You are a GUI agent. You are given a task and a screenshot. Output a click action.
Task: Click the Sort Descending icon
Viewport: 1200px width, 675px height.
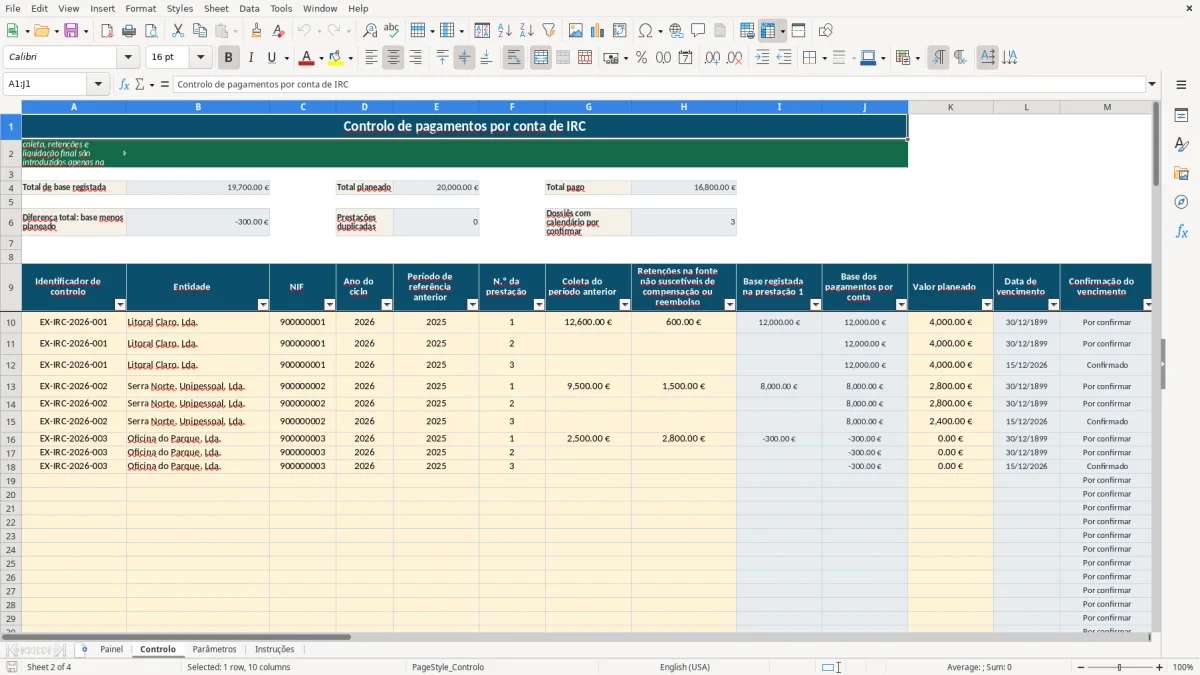coord(527,31)
